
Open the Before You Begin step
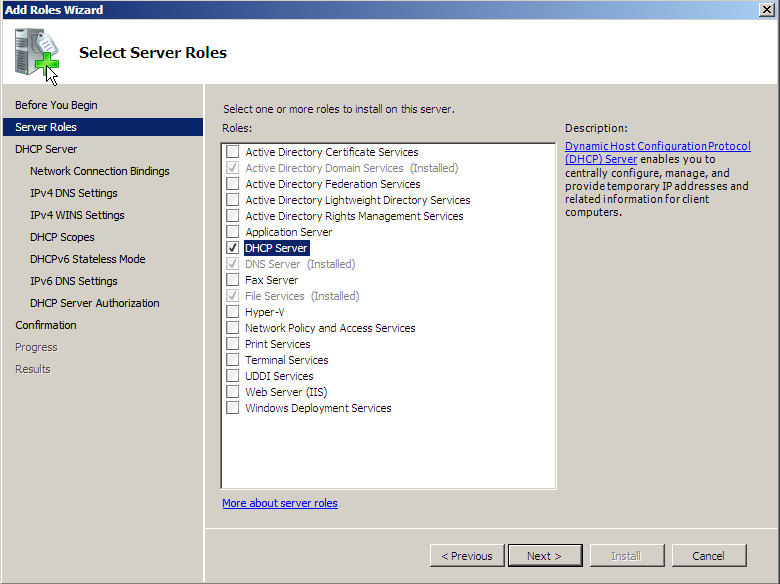pyautogui.click(x=56, y=105)
